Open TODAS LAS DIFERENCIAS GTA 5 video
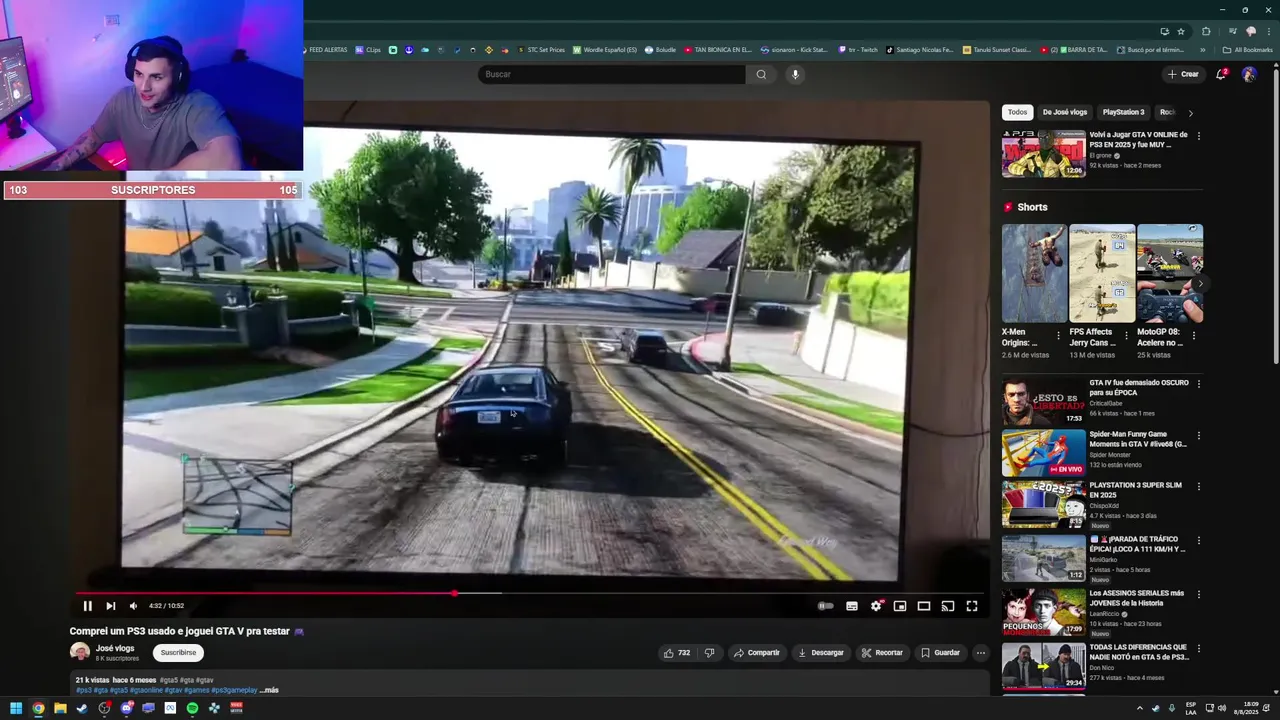This screenshot has height=720, width=1280. (1043, 666)
